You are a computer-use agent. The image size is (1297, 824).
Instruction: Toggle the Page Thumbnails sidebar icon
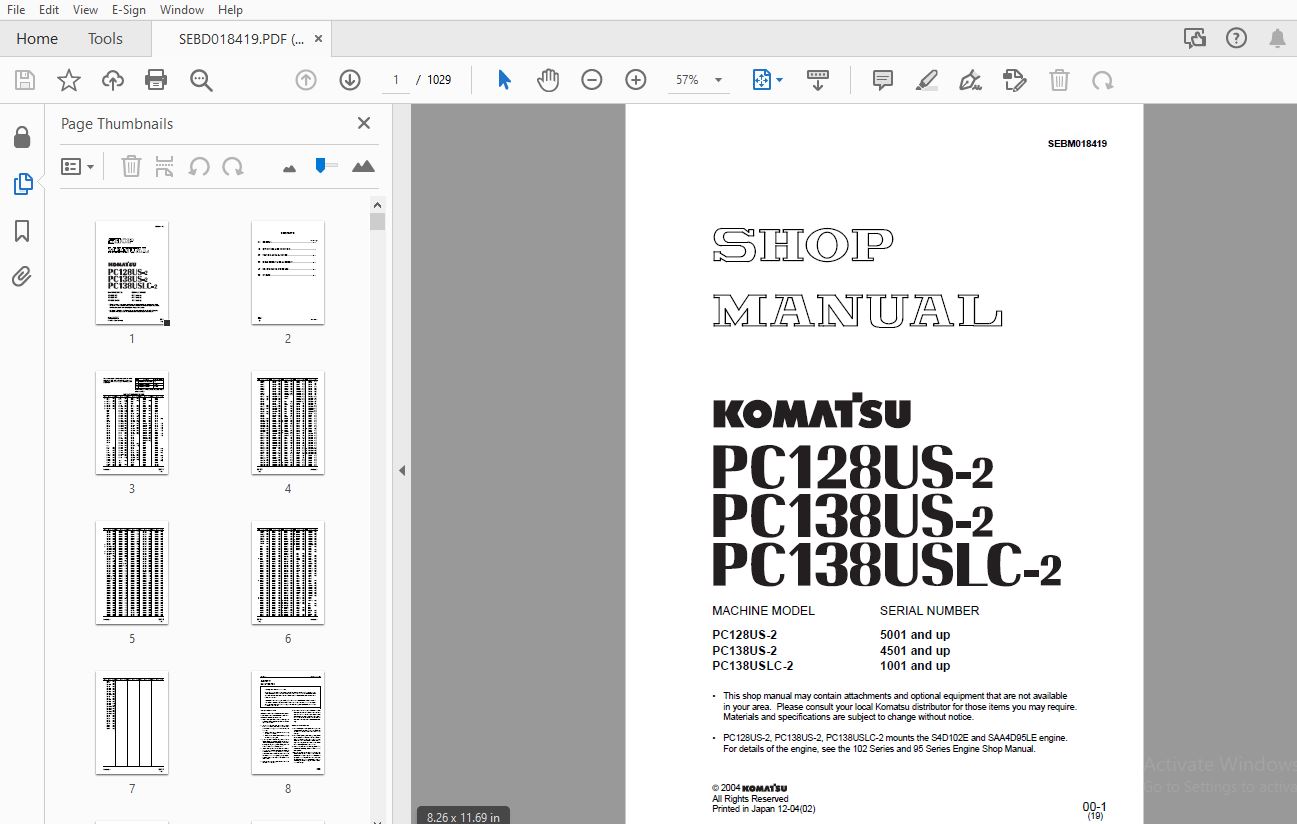(x=22, y=184)
